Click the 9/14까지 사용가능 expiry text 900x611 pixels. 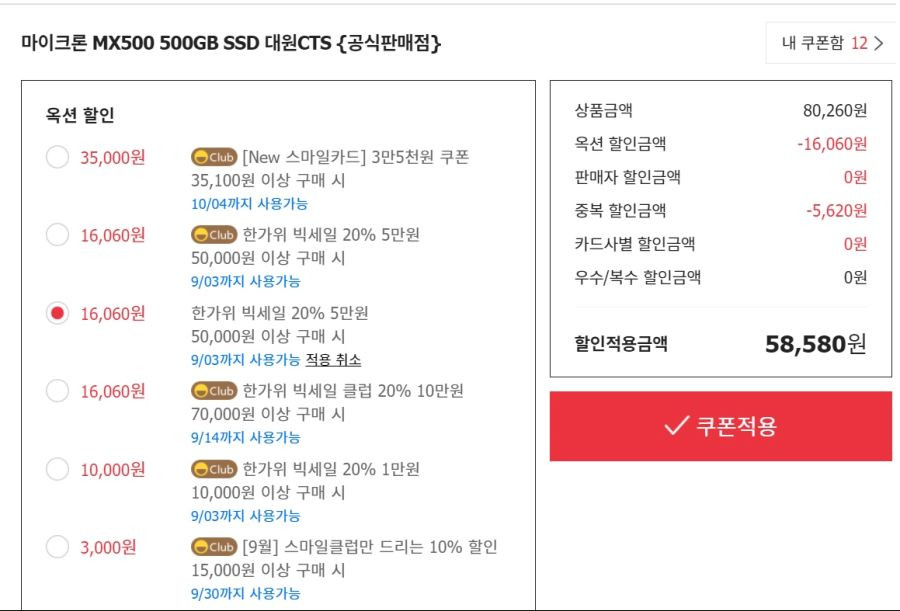(x=246, y=438)
